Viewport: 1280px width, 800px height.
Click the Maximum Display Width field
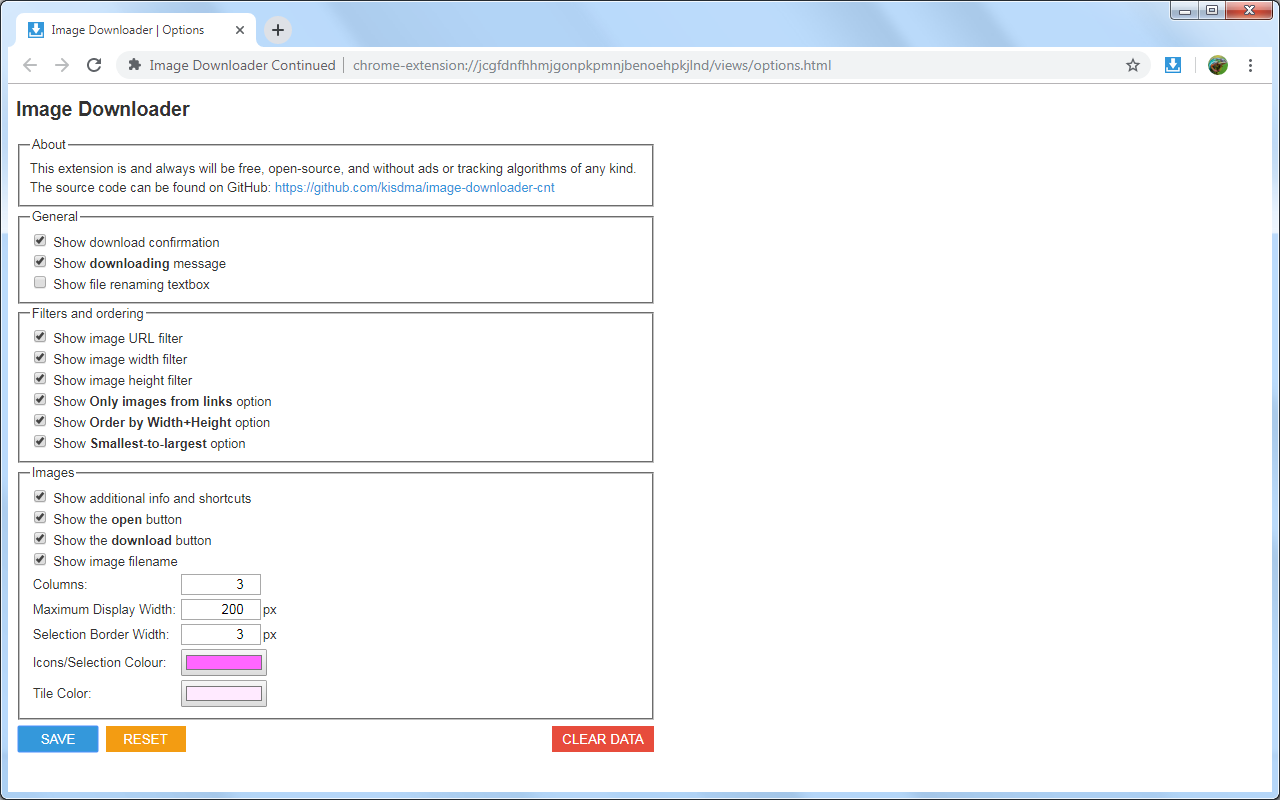(x=221, y=609)
